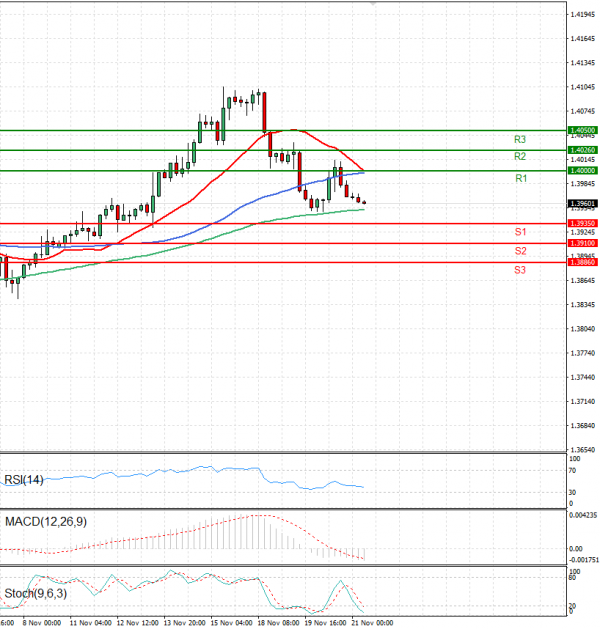The image size is (600, 629).
Task: Click the MACD scale value 0.004235
Action: pos(583,515)
